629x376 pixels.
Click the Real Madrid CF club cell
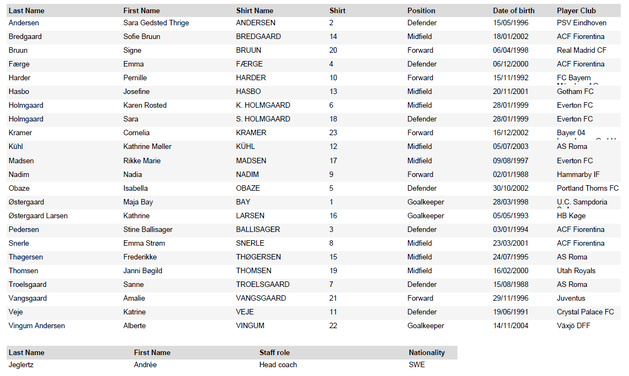[x=581, y=51]
